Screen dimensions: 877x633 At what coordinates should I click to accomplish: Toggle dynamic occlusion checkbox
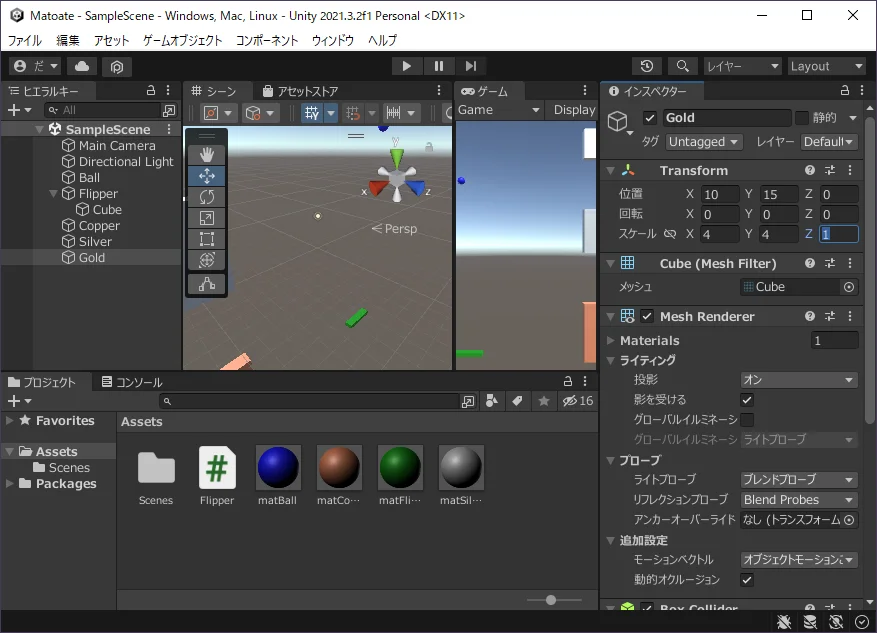(x=747, y=580)
